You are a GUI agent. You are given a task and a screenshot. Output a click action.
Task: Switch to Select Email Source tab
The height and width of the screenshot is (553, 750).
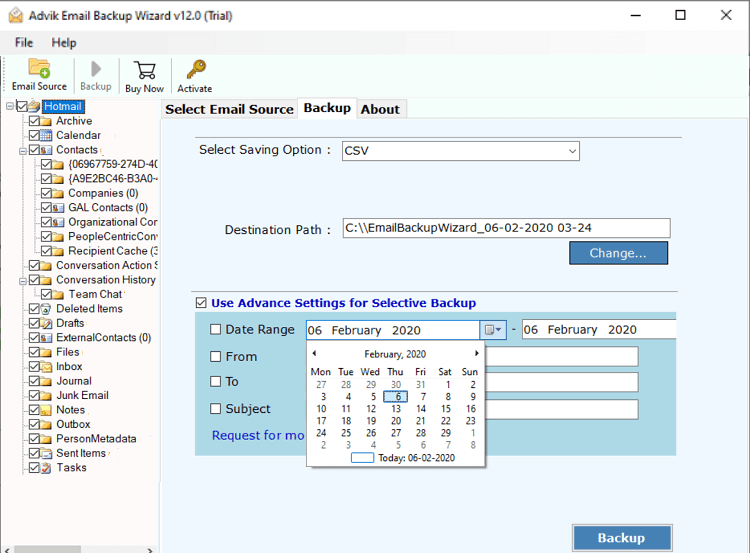click(230, 109)
